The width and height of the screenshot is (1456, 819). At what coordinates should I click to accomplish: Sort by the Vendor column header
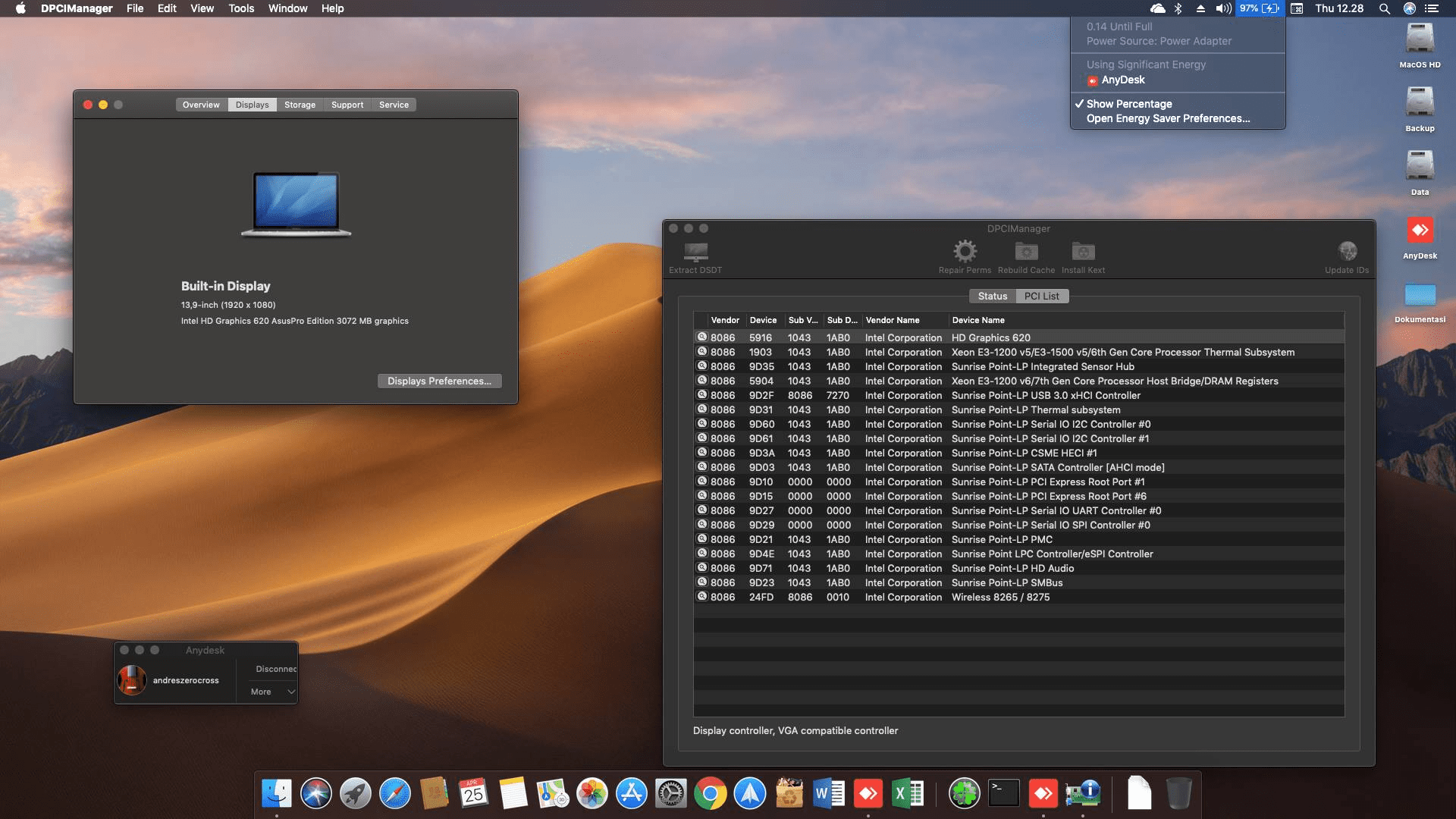coord(725,320)
